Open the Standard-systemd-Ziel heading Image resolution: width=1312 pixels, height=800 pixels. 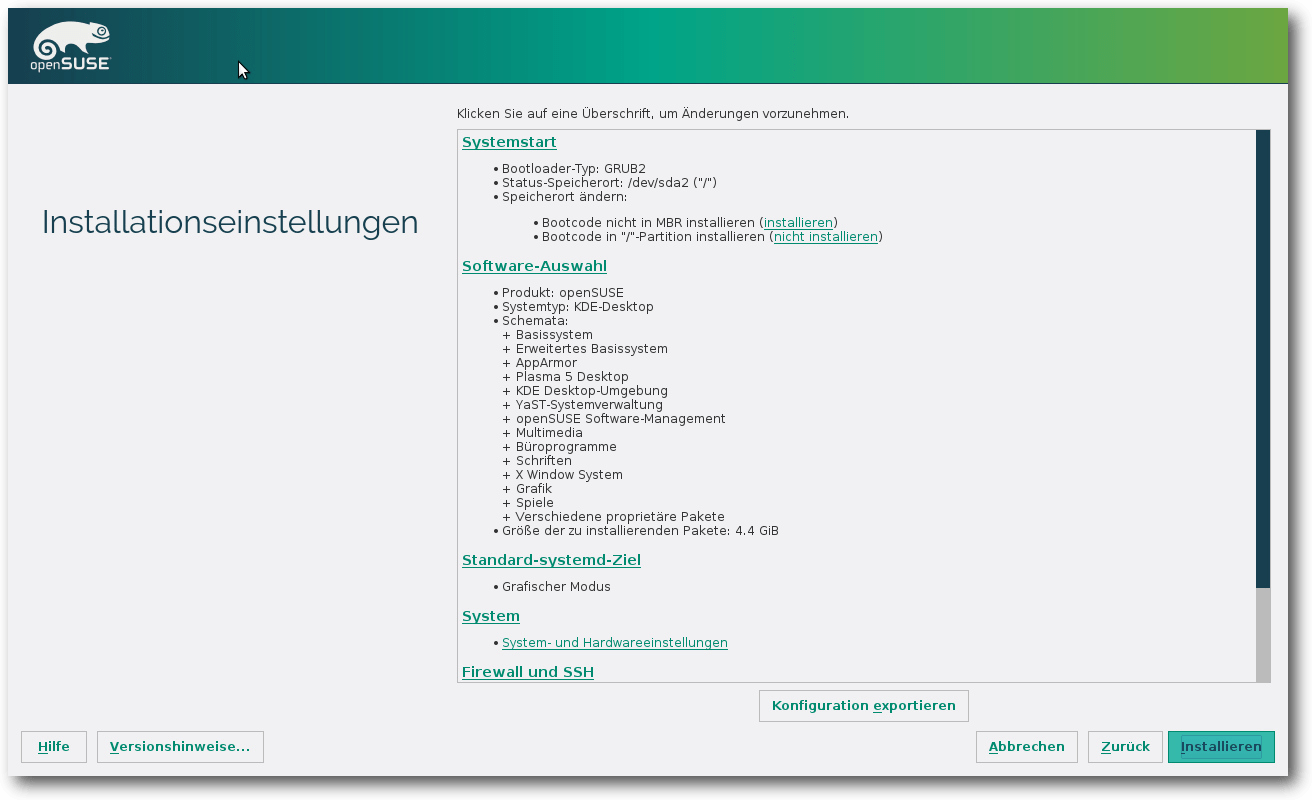coord(551,560)
